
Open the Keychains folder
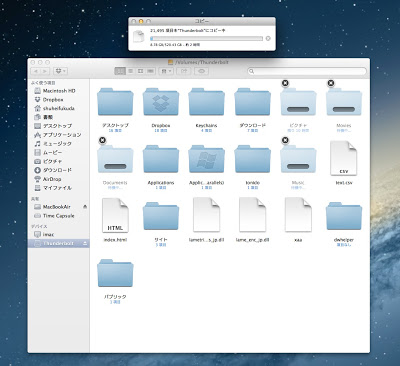pyautogui.click(x=206, y=102)
